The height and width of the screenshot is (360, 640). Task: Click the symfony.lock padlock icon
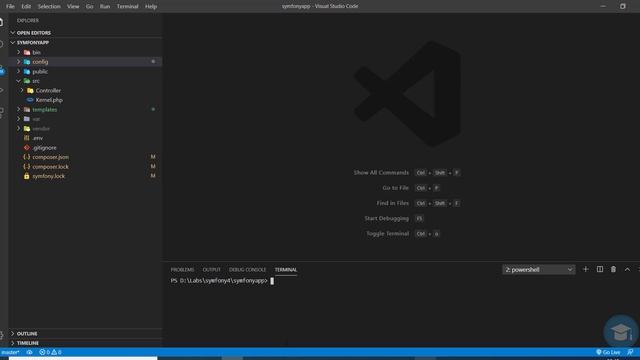click(27, 176)
